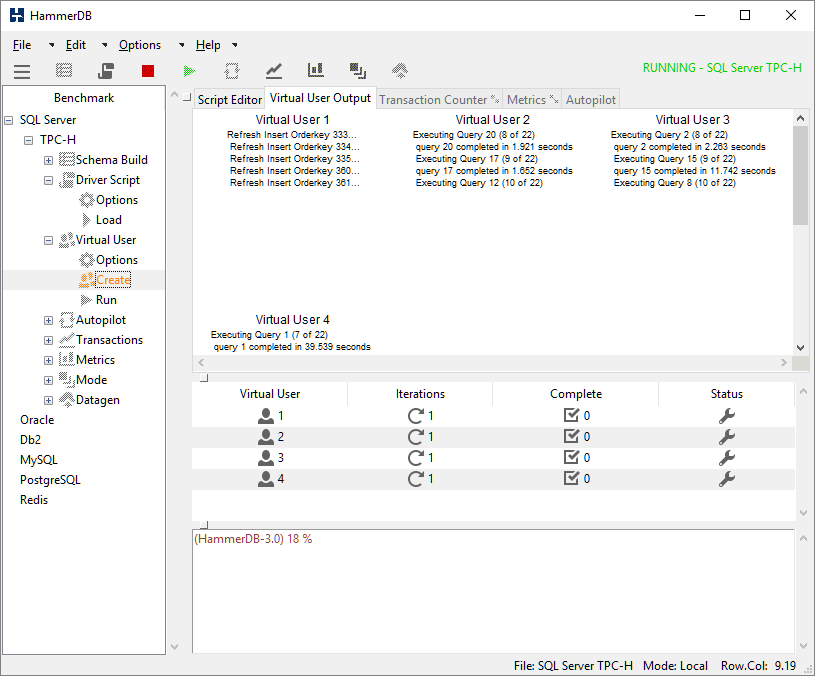
Task: Click the Driver Script Options gear icon
Action: tap(86, 200)
